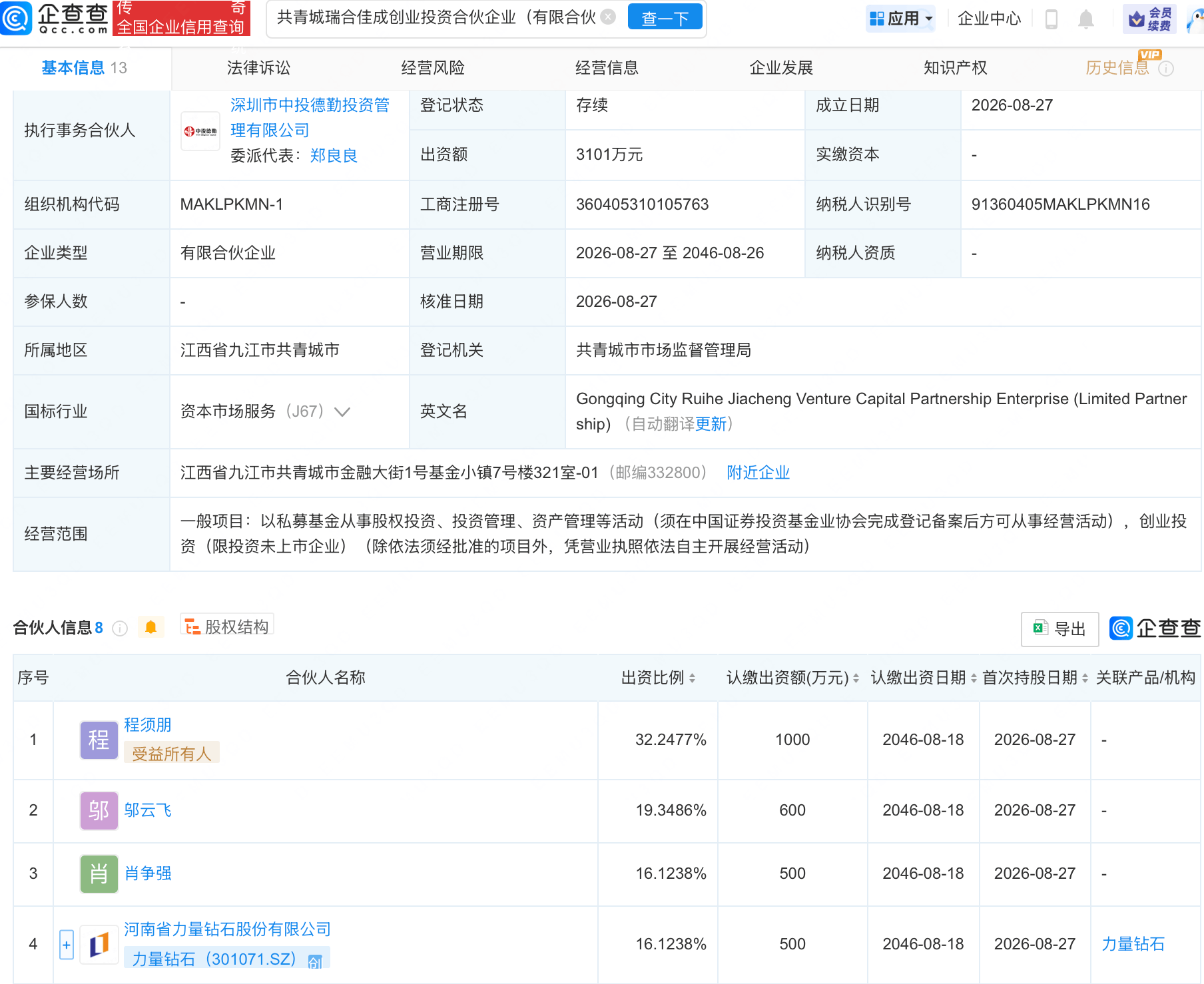
Task: Open notifications bell in top bar
Action: click(1086, 19)
